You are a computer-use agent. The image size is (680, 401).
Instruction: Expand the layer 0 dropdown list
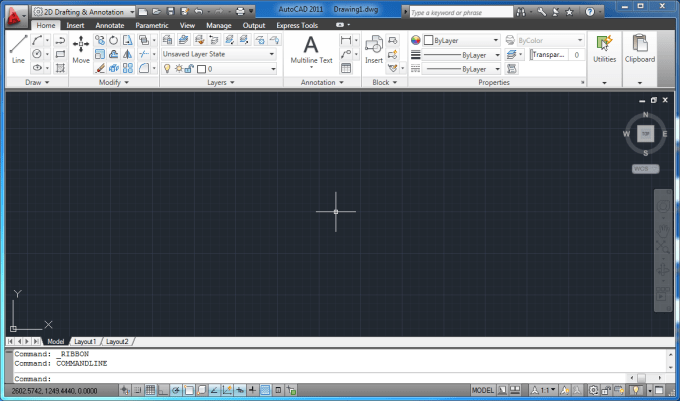273,68
